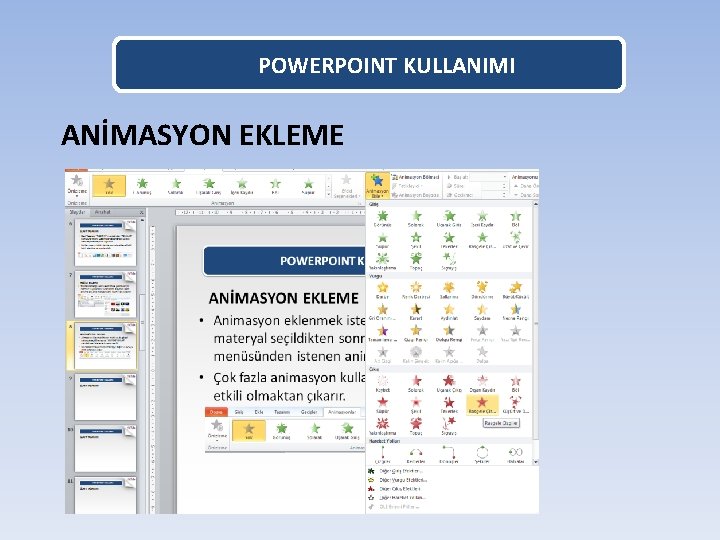This screenshot has width=720, height=540.
Task: Pick green Böl entrance effect
Action: point(515,219)
